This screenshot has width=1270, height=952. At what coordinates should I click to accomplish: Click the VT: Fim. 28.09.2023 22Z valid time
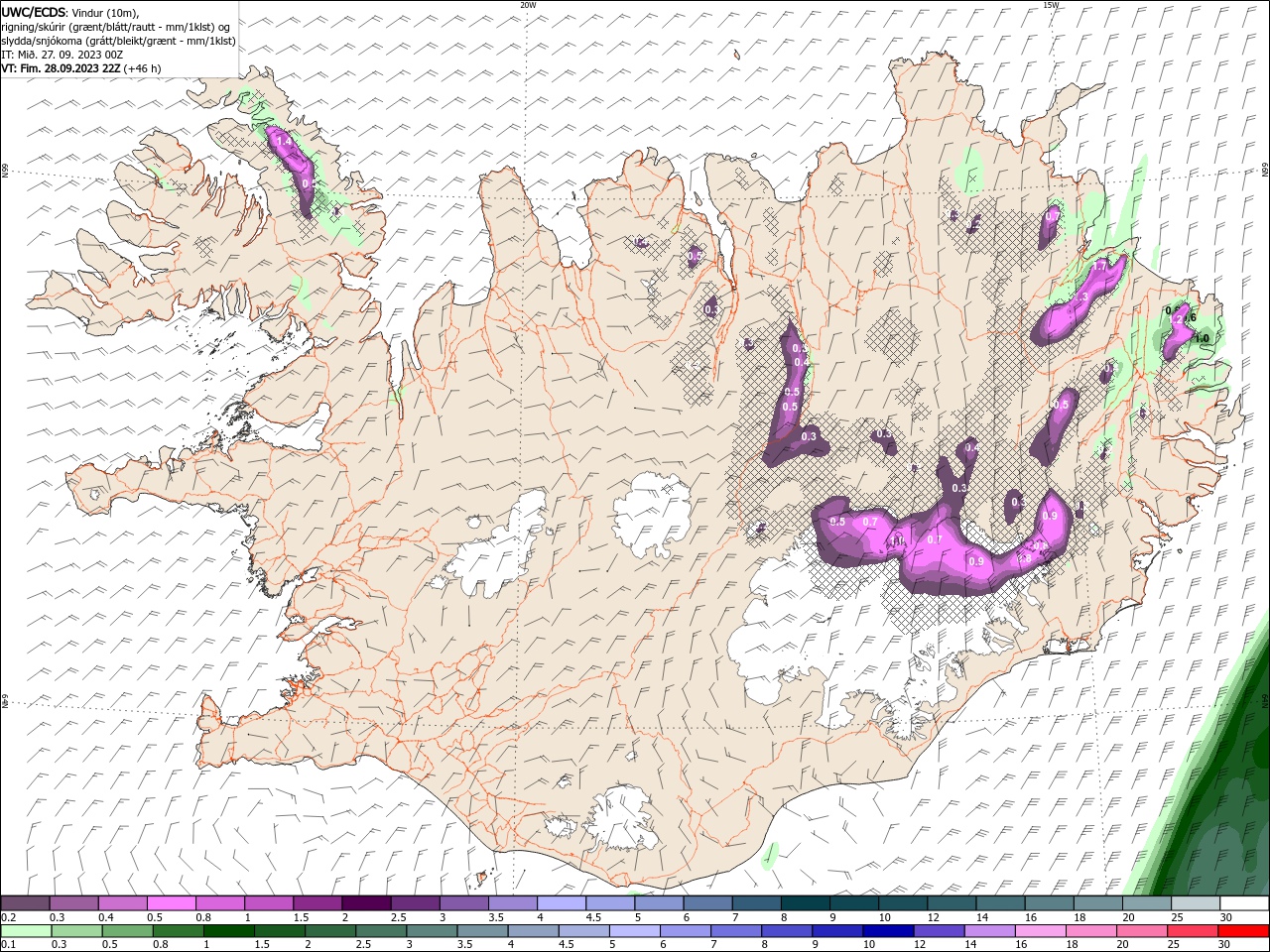point(80,68)
